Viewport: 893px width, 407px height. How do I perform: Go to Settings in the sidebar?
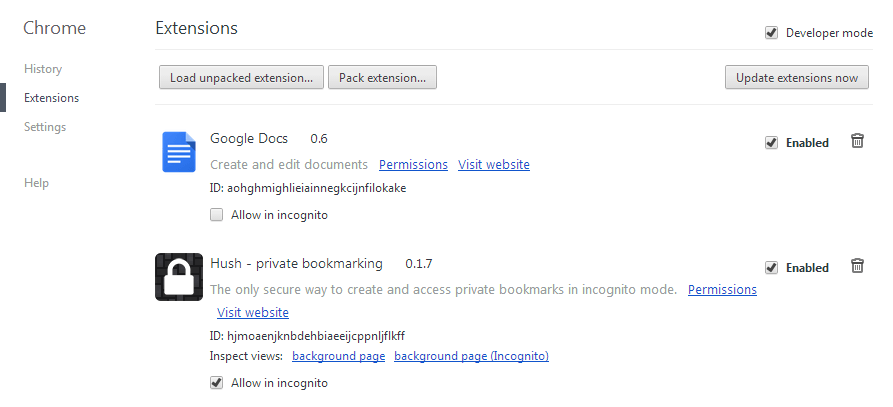pyautogui.click(x=45, y=127)
